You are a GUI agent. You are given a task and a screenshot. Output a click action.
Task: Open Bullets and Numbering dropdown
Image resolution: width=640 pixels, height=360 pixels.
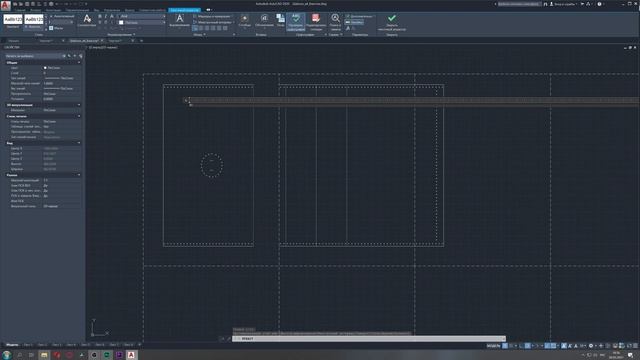[213, 16]
